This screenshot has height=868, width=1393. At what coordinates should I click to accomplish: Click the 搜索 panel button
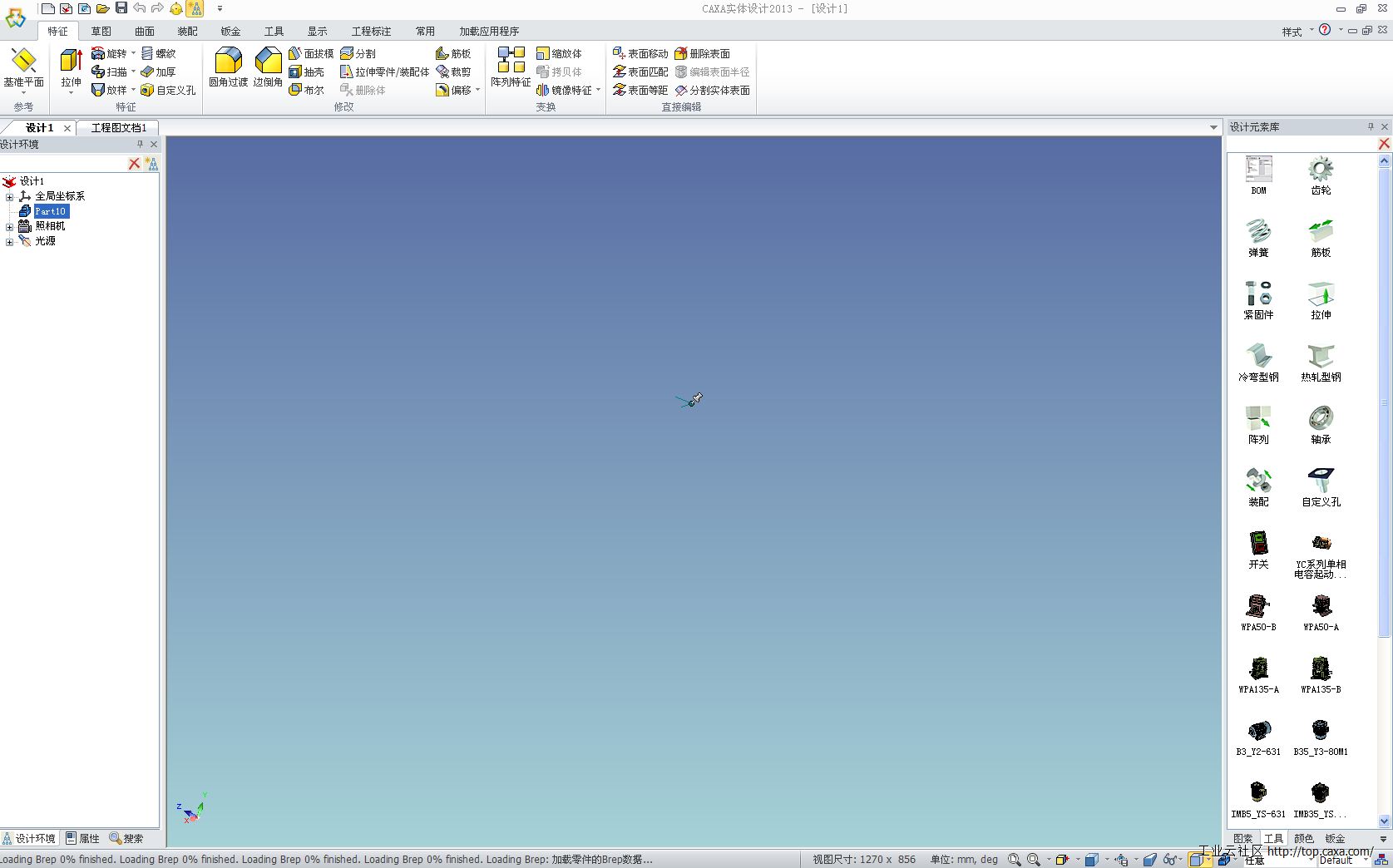click(127, 839)
